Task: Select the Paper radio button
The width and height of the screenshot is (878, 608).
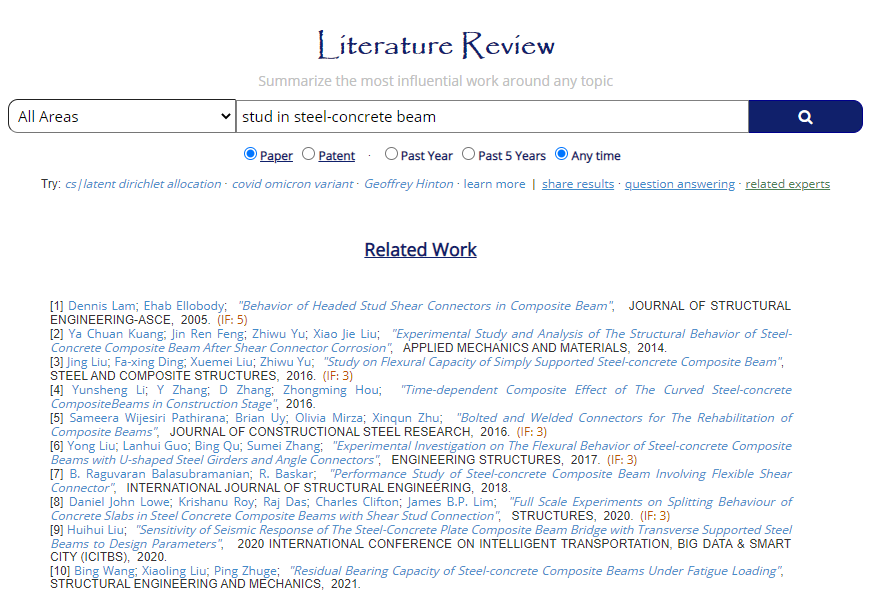Action: (x=250, y=154)
